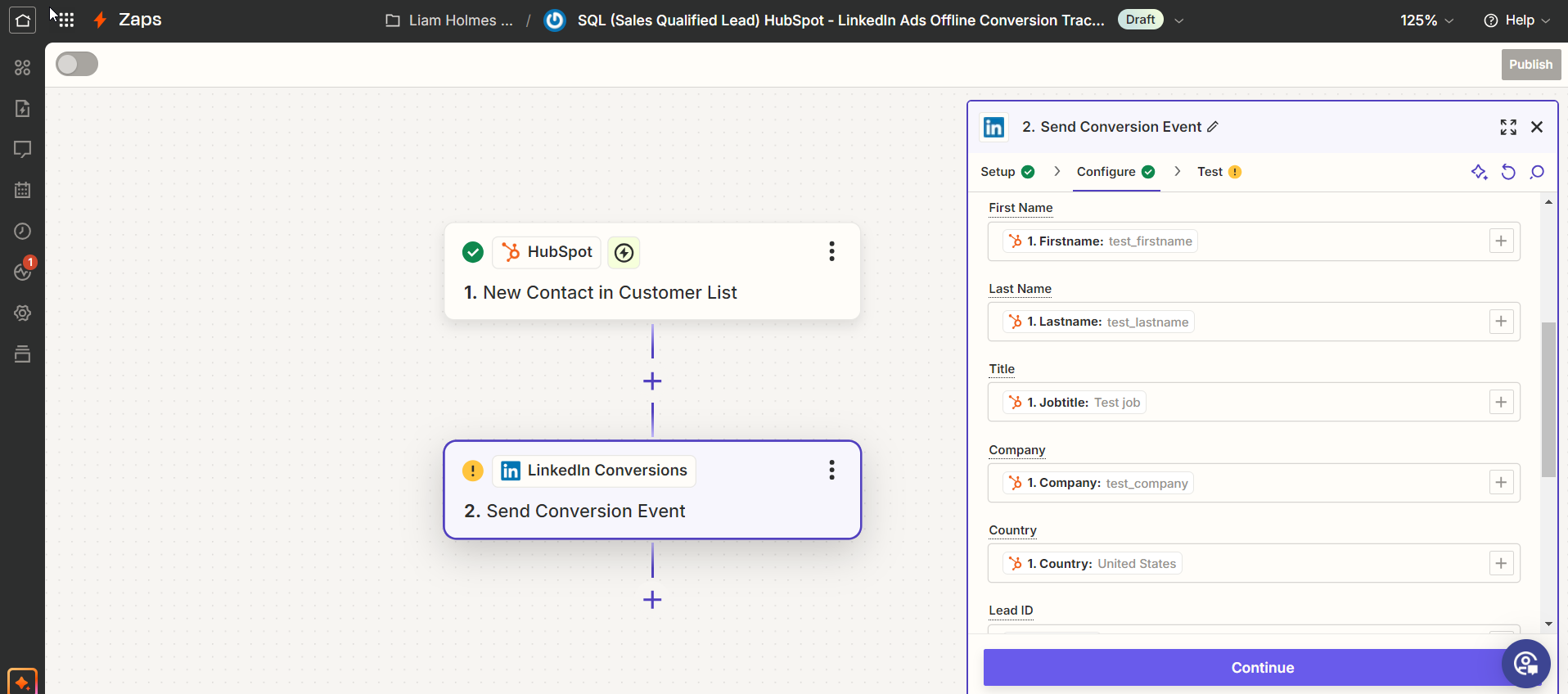Screen dimensions: 1568x694
Task: Click the First Name input field
Action: pyautogui.click(x=1254, y=241)
